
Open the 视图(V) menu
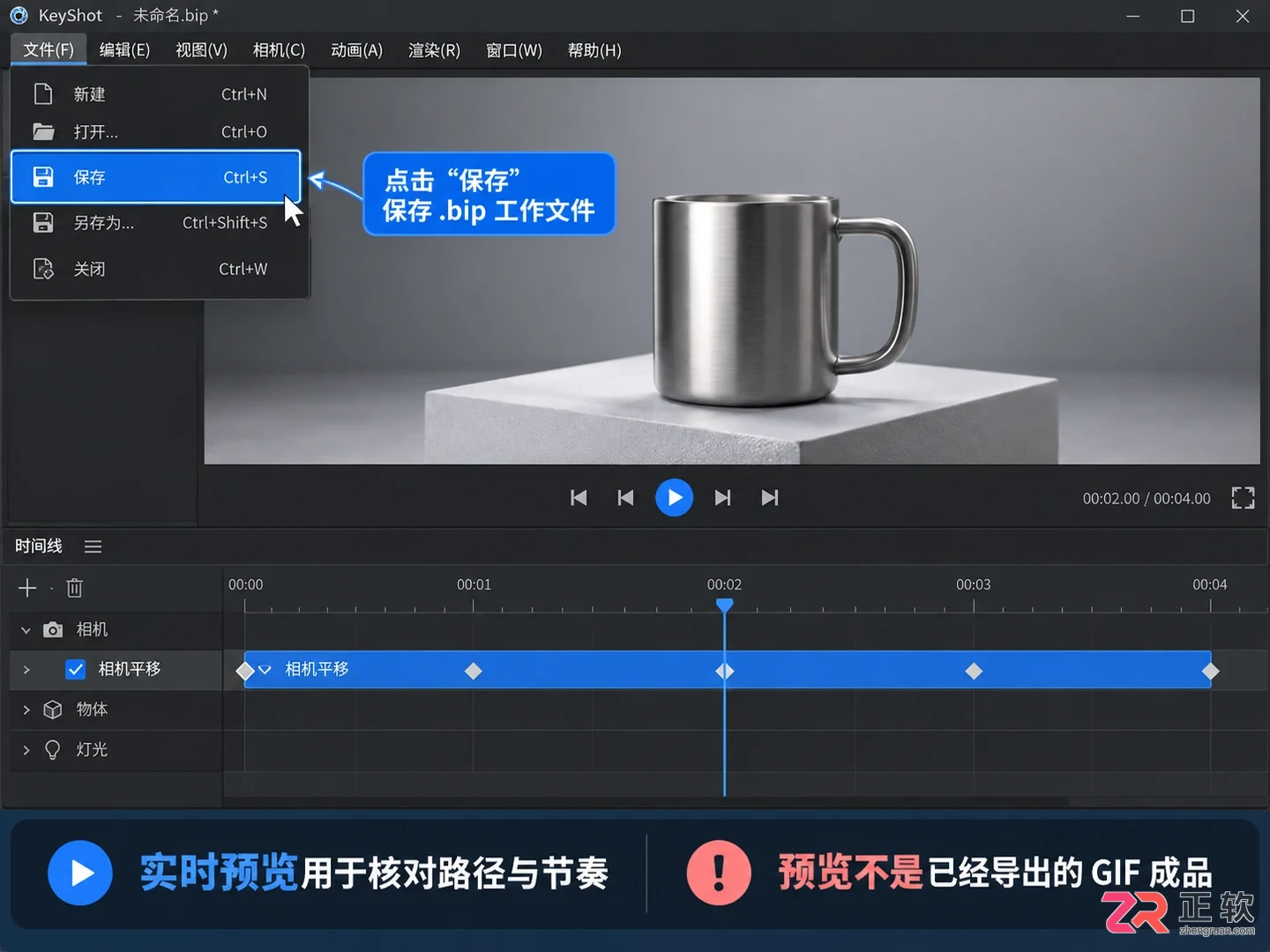pos(201,50)
